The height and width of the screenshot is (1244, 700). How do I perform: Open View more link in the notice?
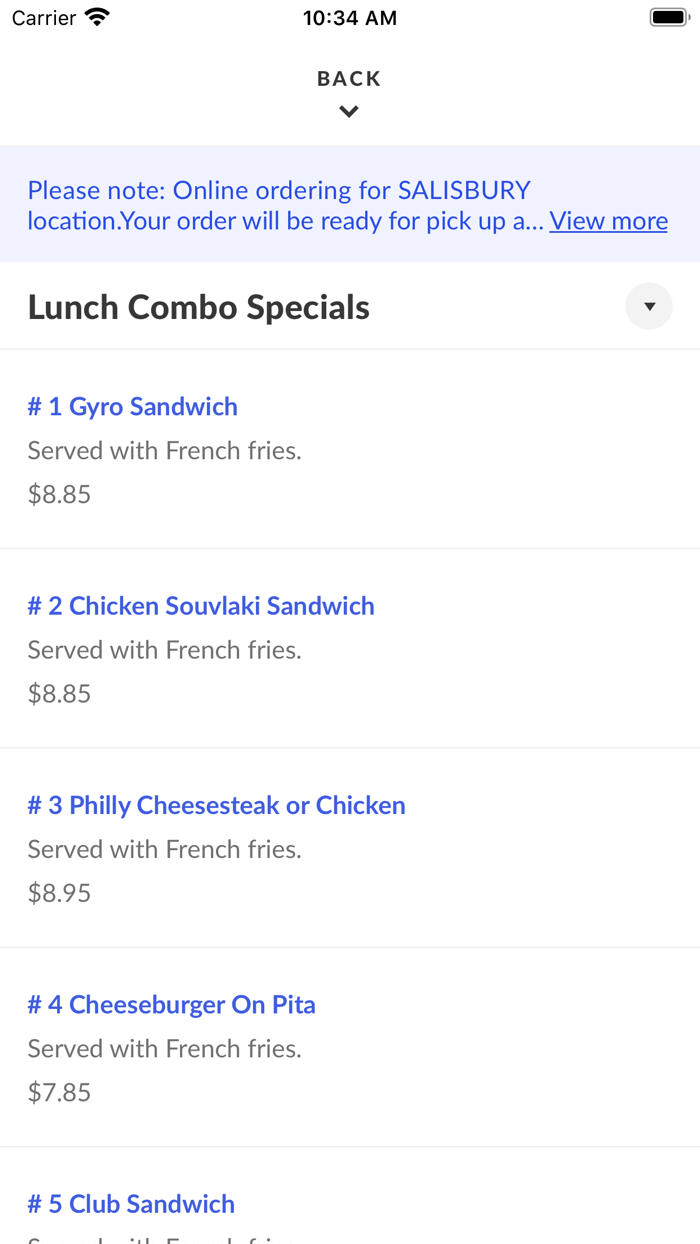(608, 221)
